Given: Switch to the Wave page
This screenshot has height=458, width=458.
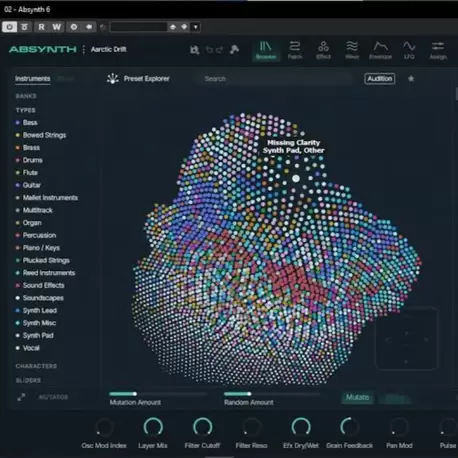Looking at the screenshot, I should click(x=352, y=50).
